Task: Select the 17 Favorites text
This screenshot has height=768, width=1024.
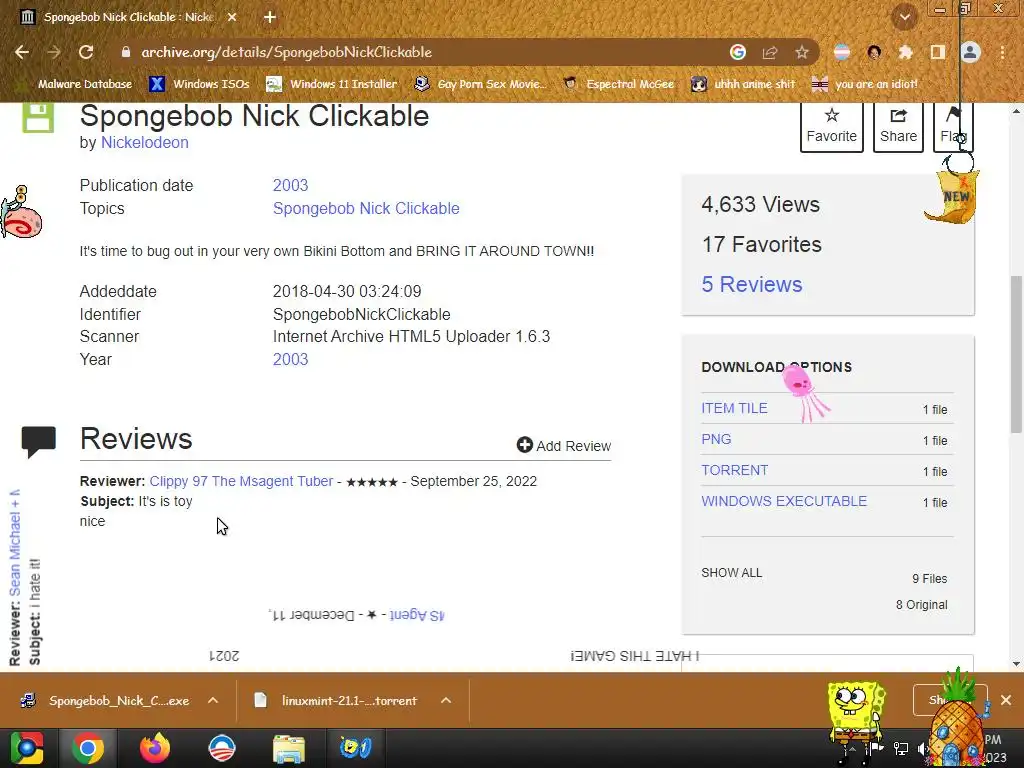Action: click(761, 244)
